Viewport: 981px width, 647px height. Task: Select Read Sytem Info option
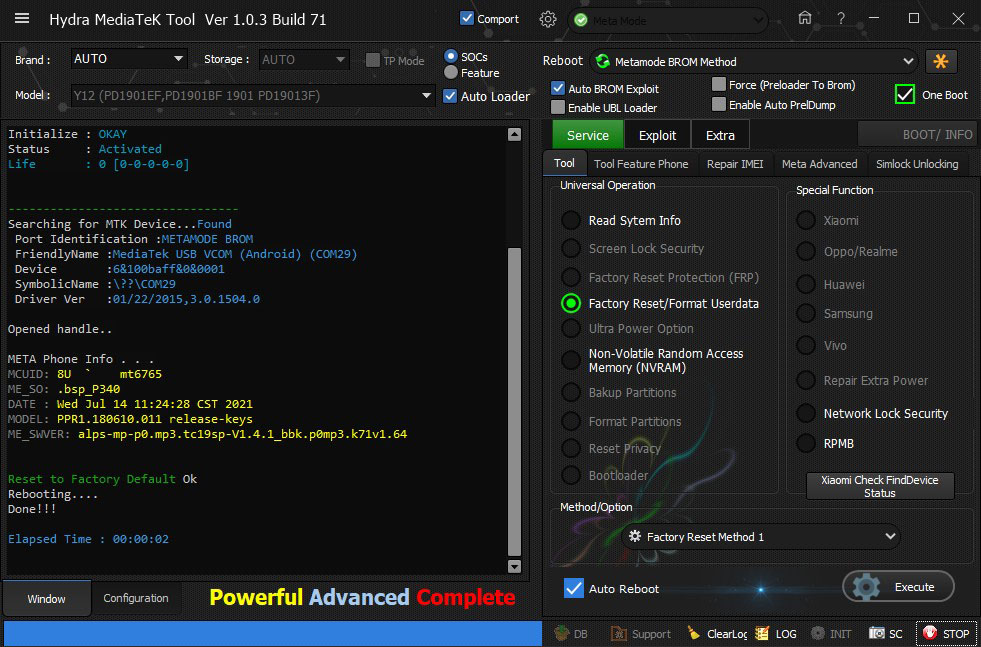click(571, 220)
